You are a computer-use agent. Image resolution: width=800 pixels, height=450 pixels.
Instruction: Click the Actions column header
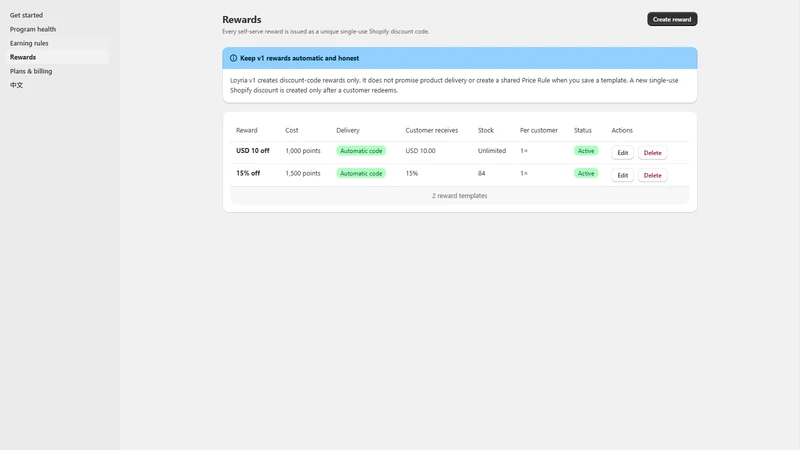622,131
